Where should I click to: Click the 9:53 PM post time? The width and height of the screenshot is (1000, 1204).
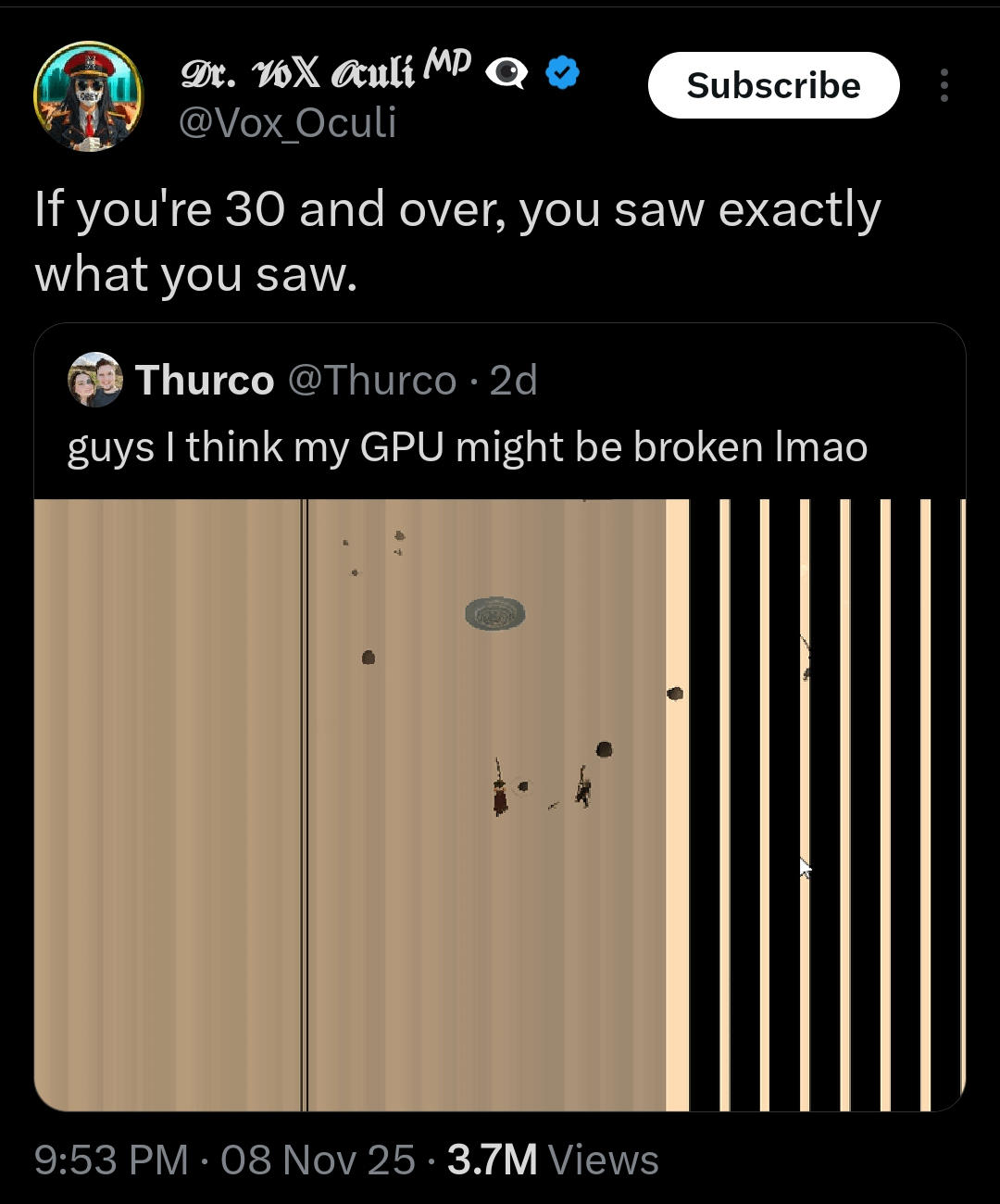111,1160
